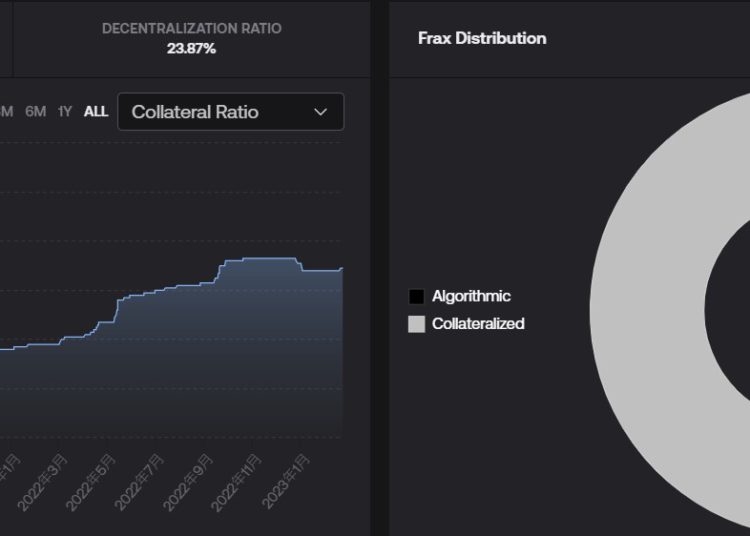Switch chart to 1Y range
750x536 pixels.
[65, 112]
